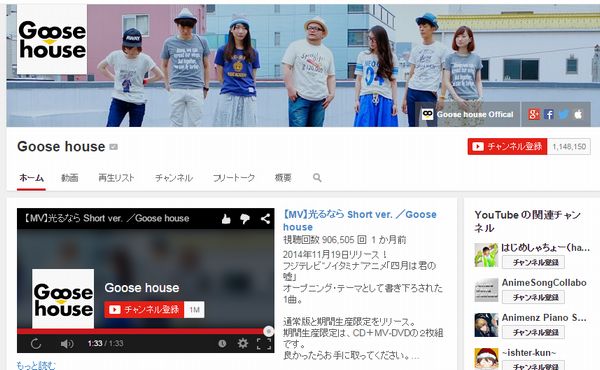Subscribe to the AnimeSongCollabo channel

pyautogui.click(x=533, y=297)
